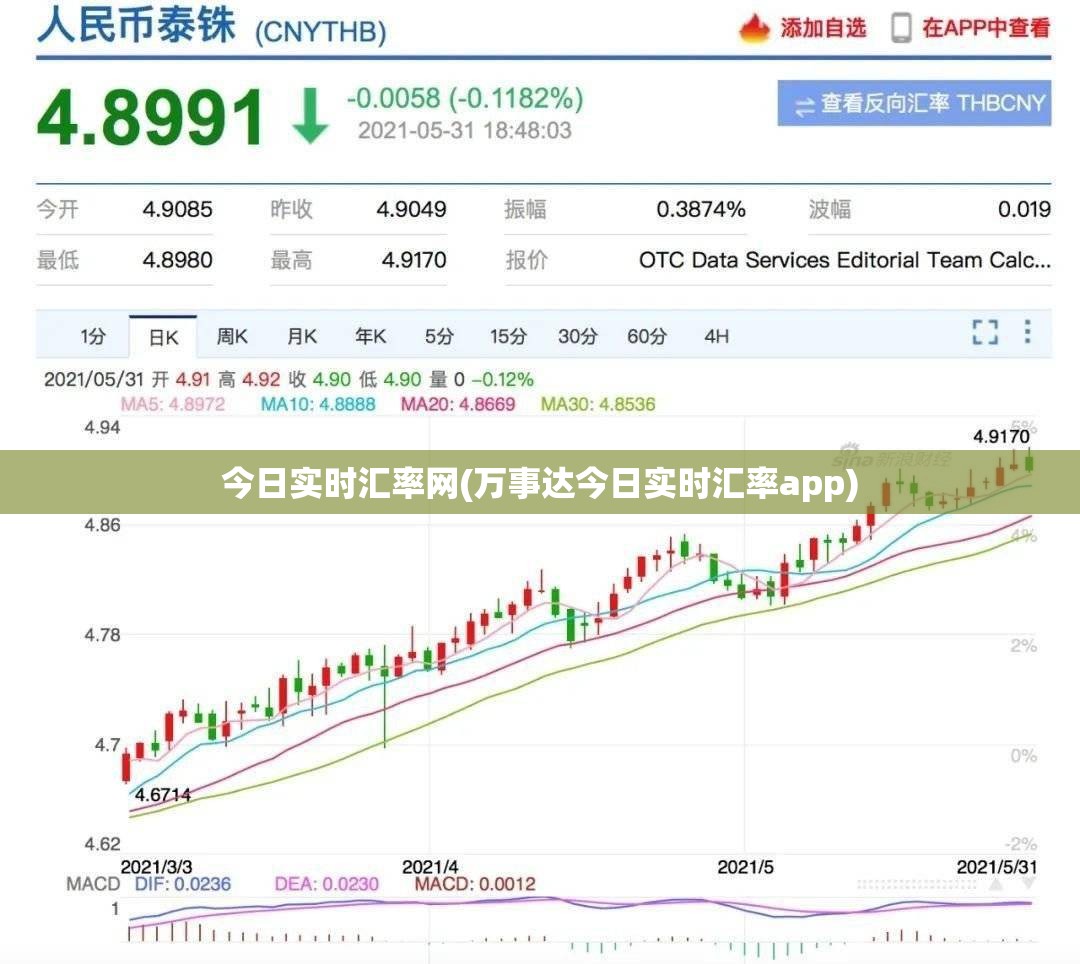Click the MA10: 4.8888 indicator label
Screen dimensions: 1080x964
pyautogui.click(x=318, y=404)
